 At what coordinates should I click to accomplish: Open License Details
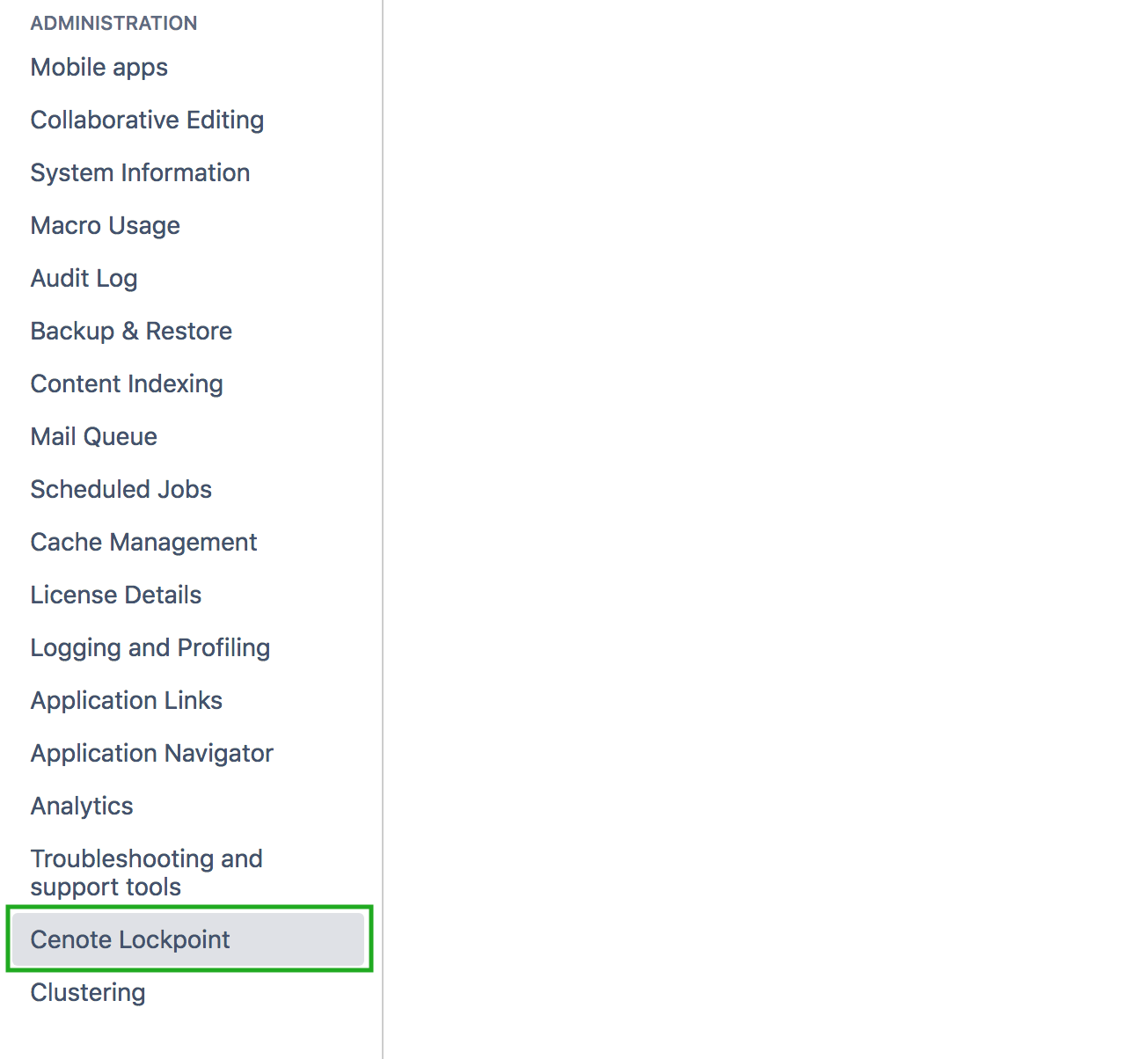[115, 595]
